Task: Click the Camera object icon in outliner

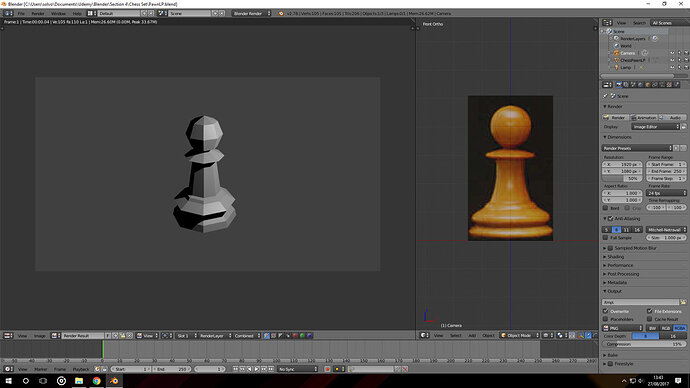Action: [x=617, y=53]
